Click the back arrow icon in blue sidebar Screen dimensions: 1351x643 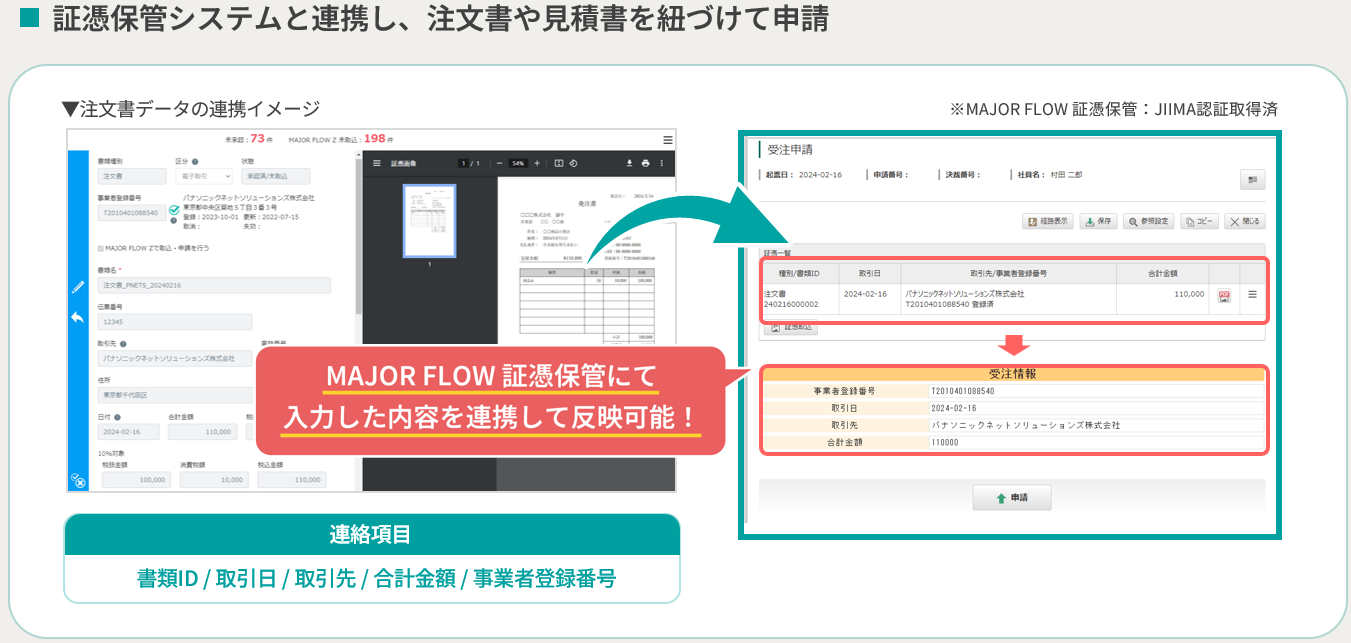click(78, 317)
